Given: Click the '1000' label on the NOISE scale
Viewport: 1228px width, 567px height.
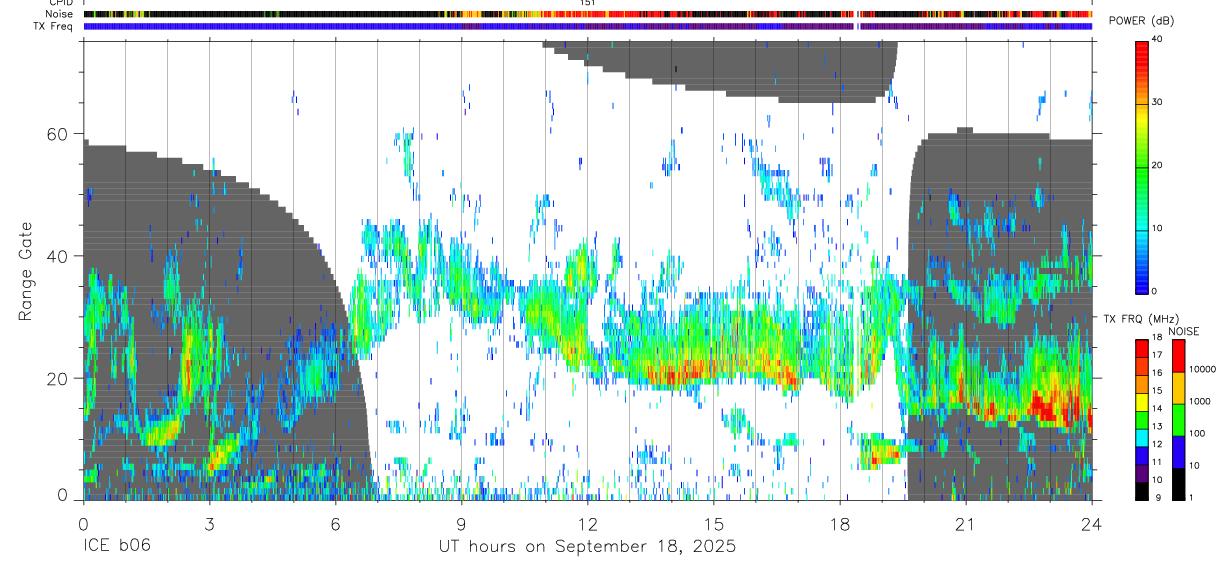Looking at the screenshot, I should 1198,401.
